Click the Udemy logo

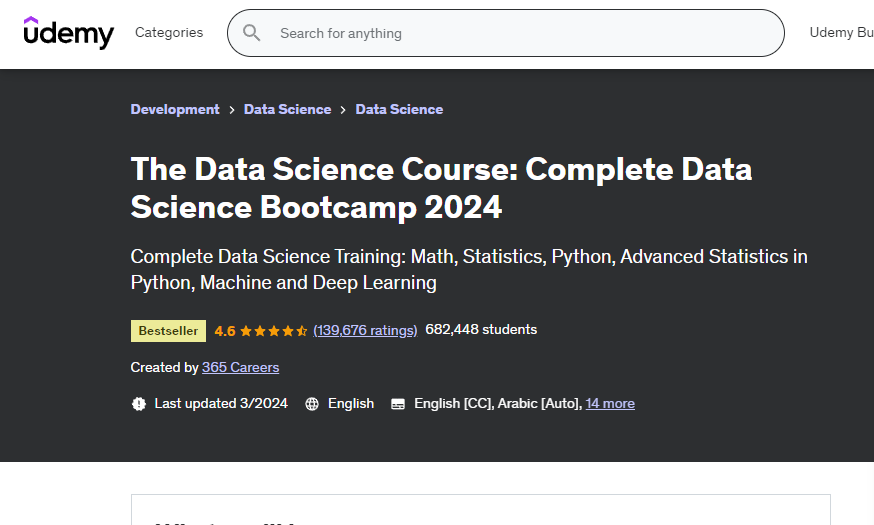click(x=69, y=33)
